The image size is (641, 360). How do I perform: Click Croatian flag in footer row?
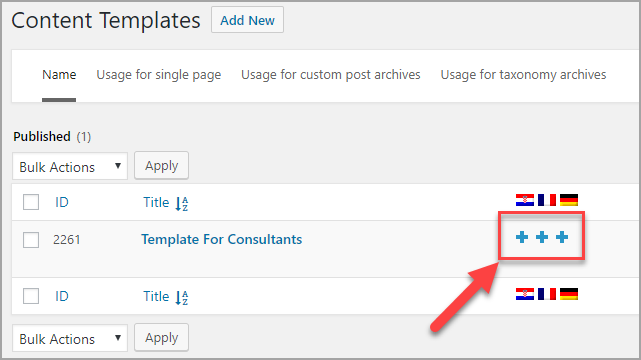[525, 294]
